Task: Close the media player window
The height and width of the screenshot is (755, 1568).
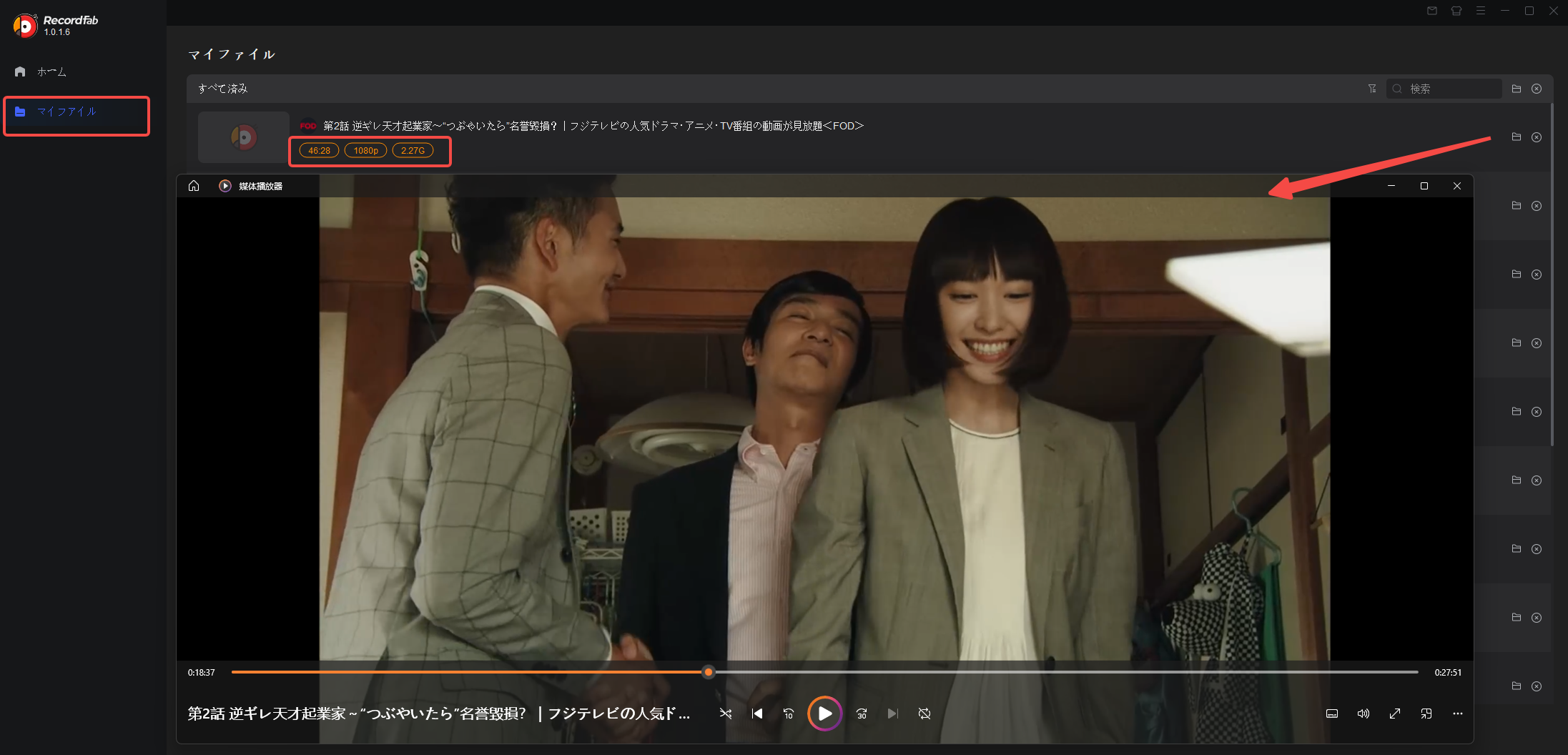Action: [x=1457, y=186]
